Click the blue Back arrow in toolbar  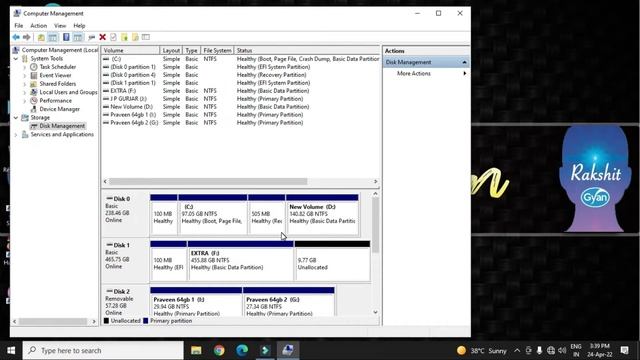(x=16, y=37)
